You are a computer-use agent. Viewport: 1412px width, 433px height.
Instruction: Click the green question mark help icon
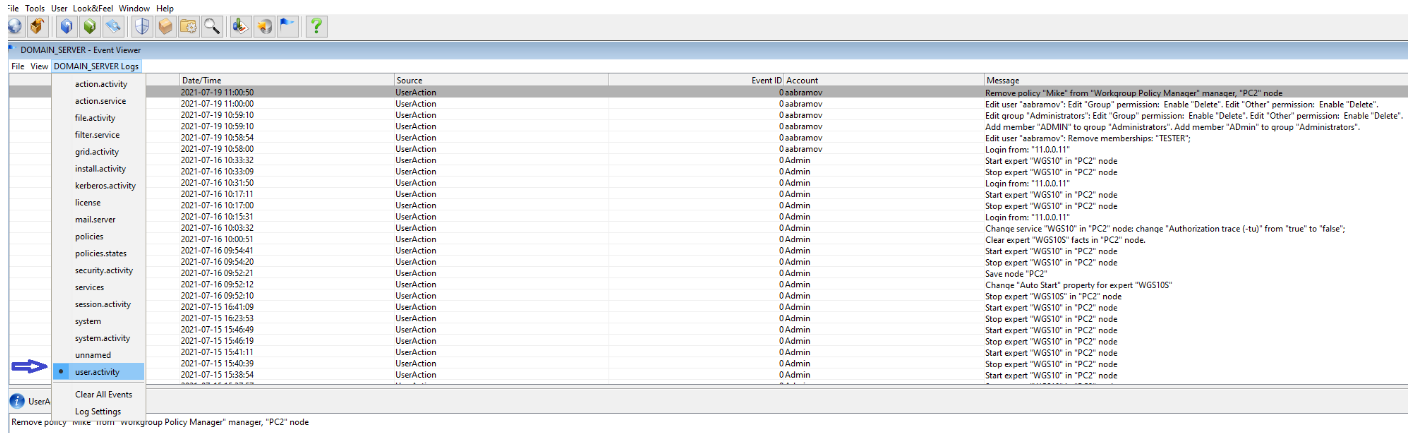[x=316, y=26]
